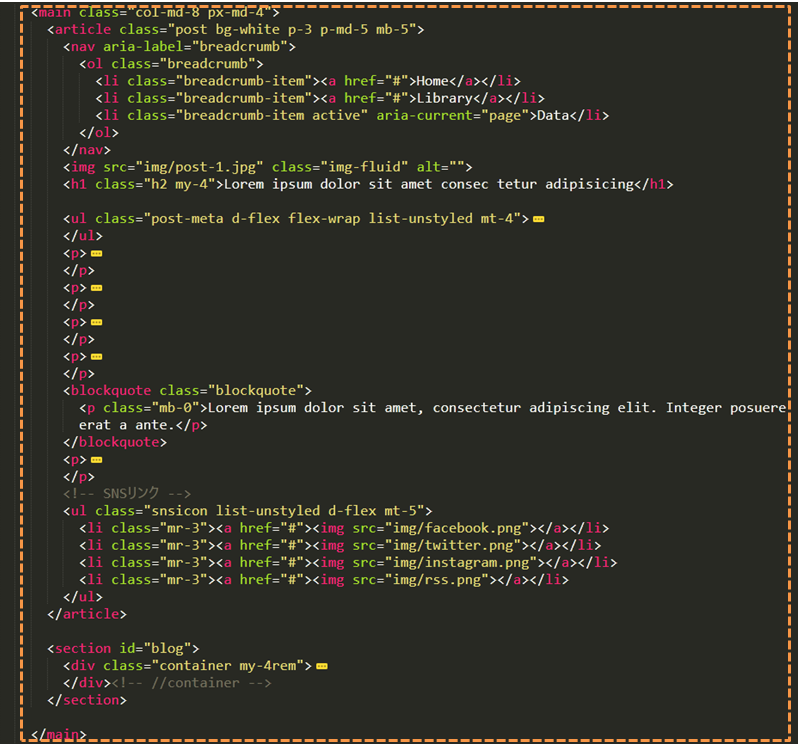Click the section id="blog" opening tag

[x=123, y=649]
